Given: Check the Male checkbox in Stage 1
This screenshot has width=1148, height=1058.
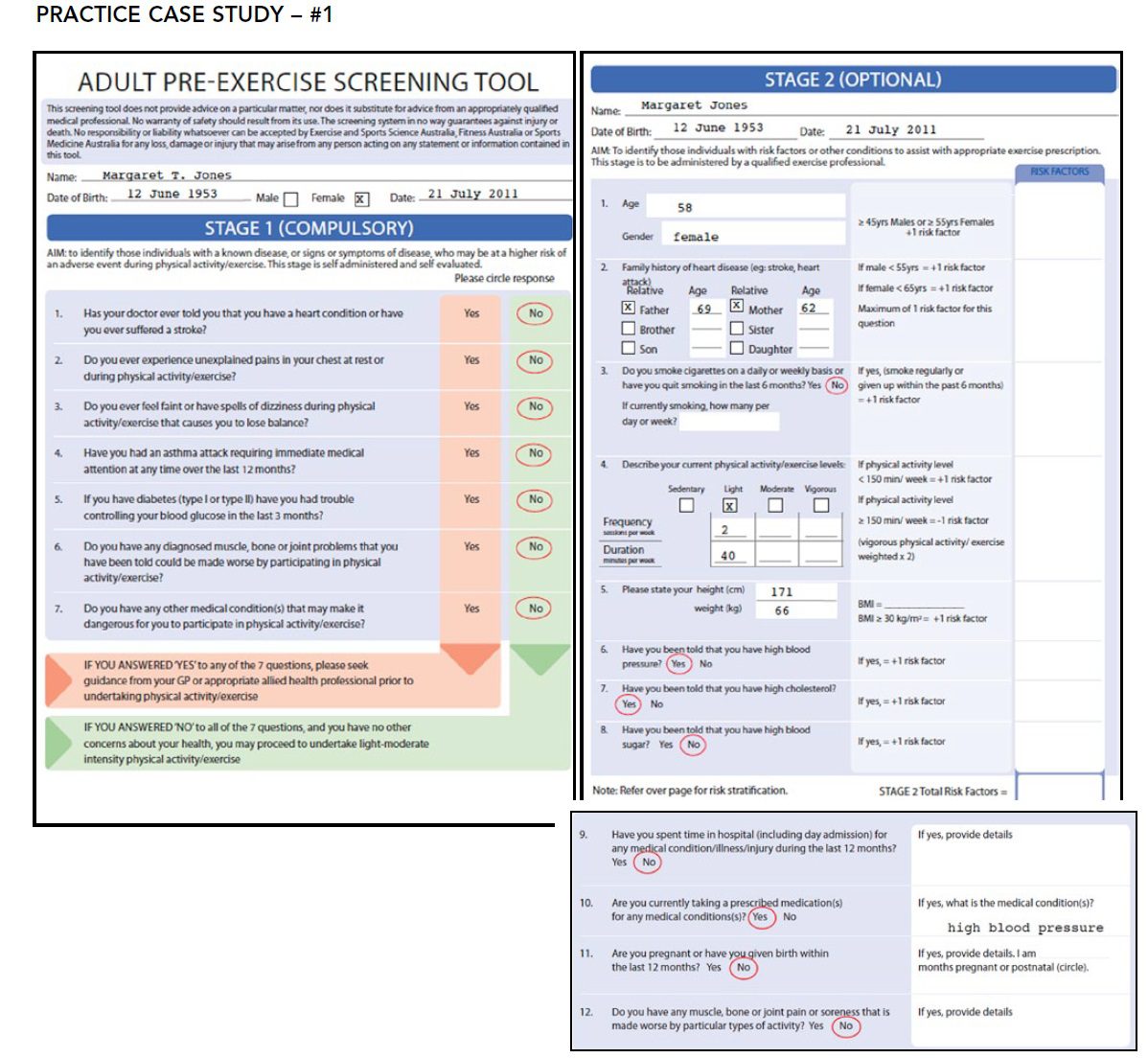Looking at the screenshot, I should click(291, 199).
